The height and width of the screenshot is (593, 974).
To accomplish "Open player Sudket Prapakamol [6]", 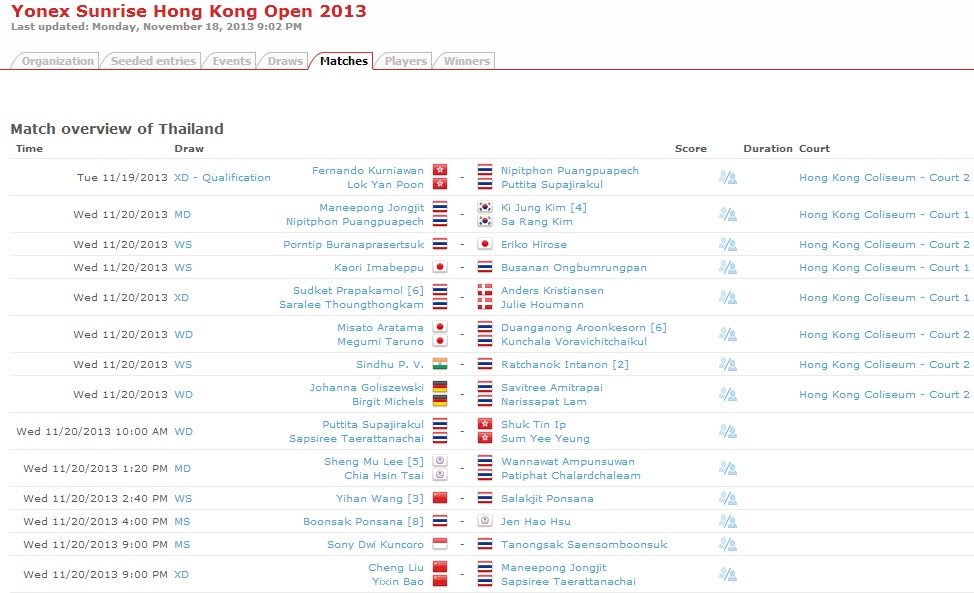I will [x=358, y=291].
